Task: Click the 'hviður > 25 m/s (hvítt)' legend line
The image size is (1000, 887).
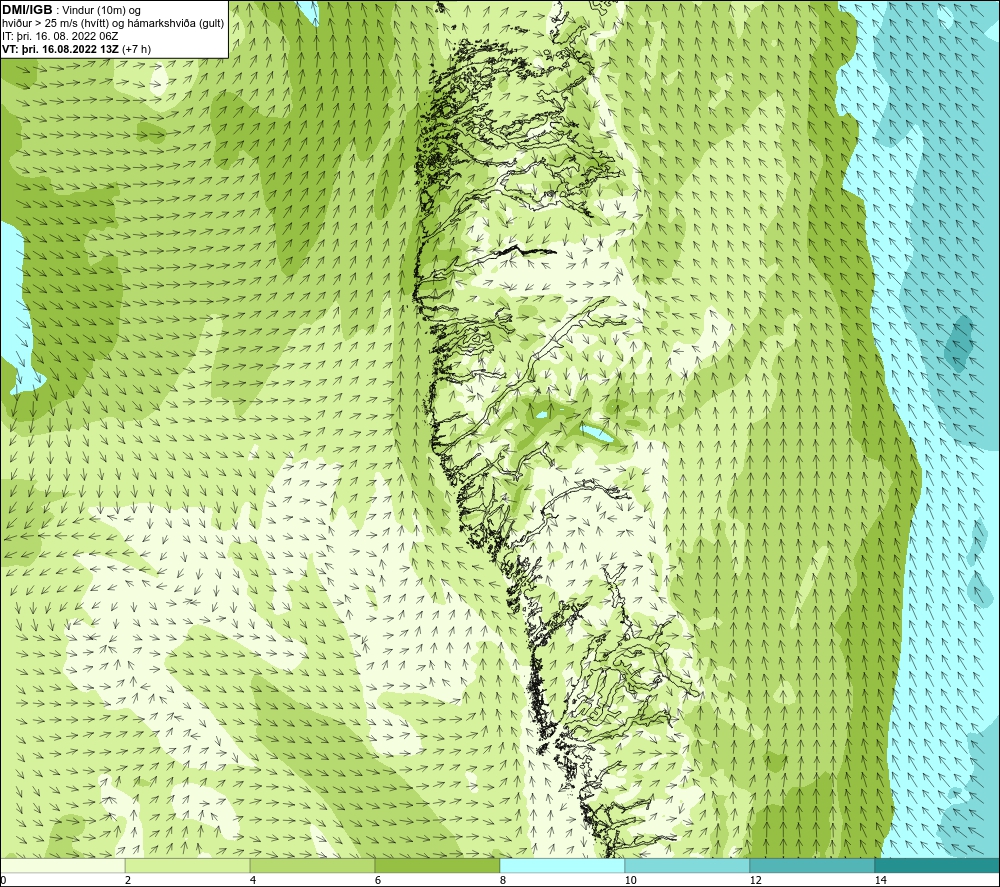Action: tap(55, 24)
